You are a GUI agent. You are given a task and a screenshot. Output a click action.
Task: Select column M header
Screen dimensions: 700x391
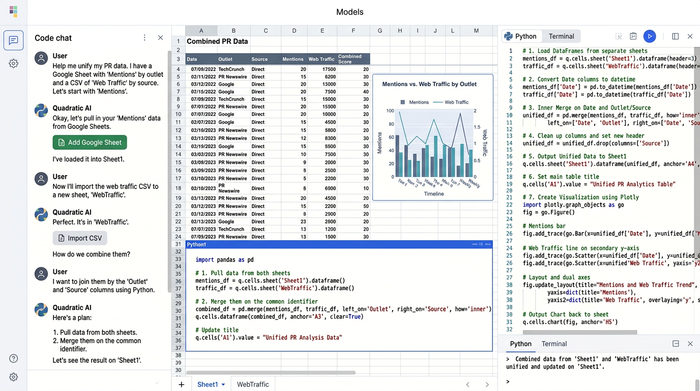(x=476, y=31)
